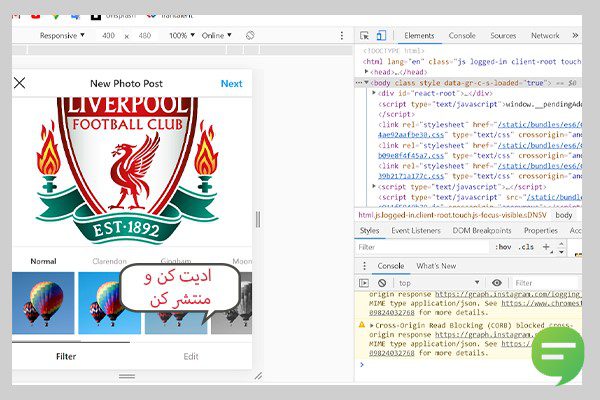Select the Normal filter thumbnail

click(43, 303)
